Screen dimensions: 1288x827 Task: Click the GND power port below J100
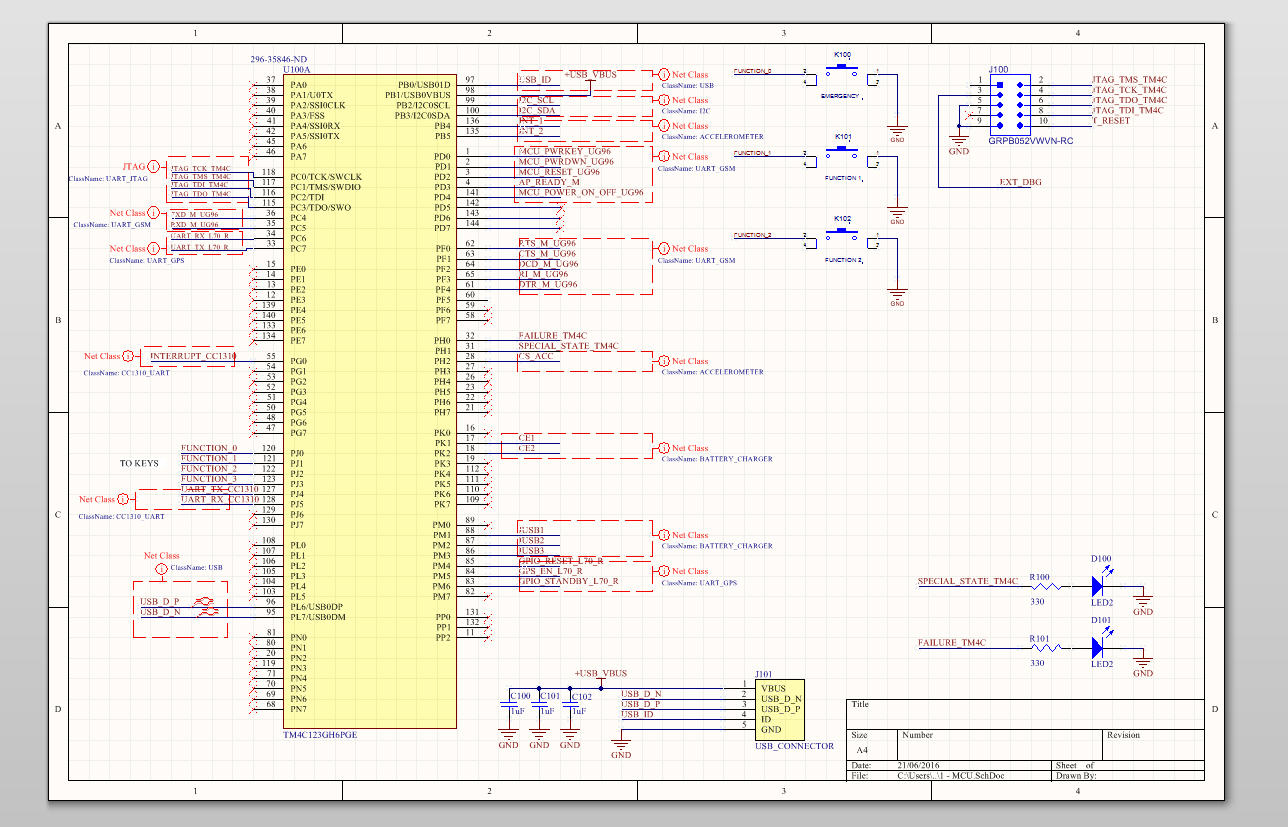coord(958,141)
